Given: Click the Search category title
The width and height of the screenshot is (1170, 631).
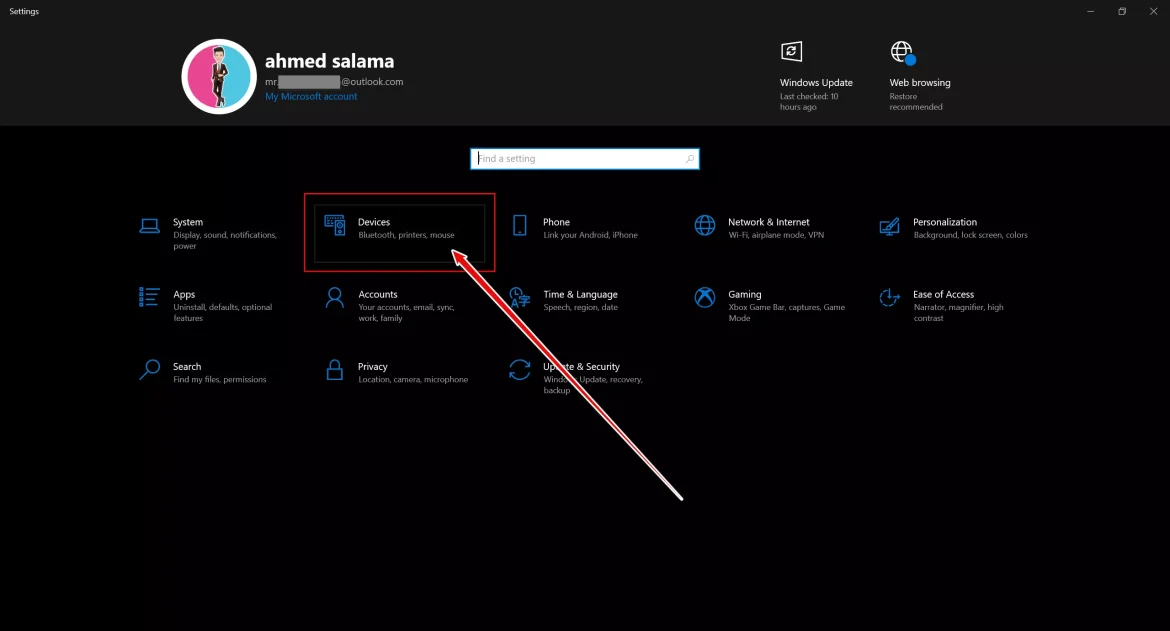Looking at the screenshot, I should pos(187,367).
